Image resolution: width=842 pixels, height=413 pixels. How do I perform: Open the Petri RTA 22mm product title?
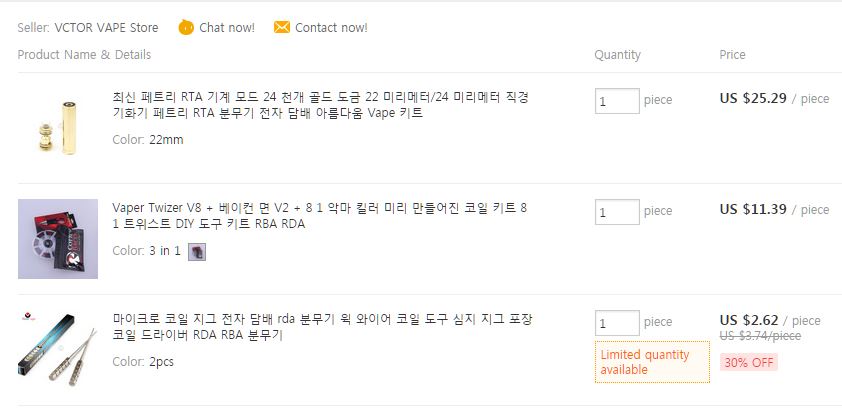click(x=321, y=105)
